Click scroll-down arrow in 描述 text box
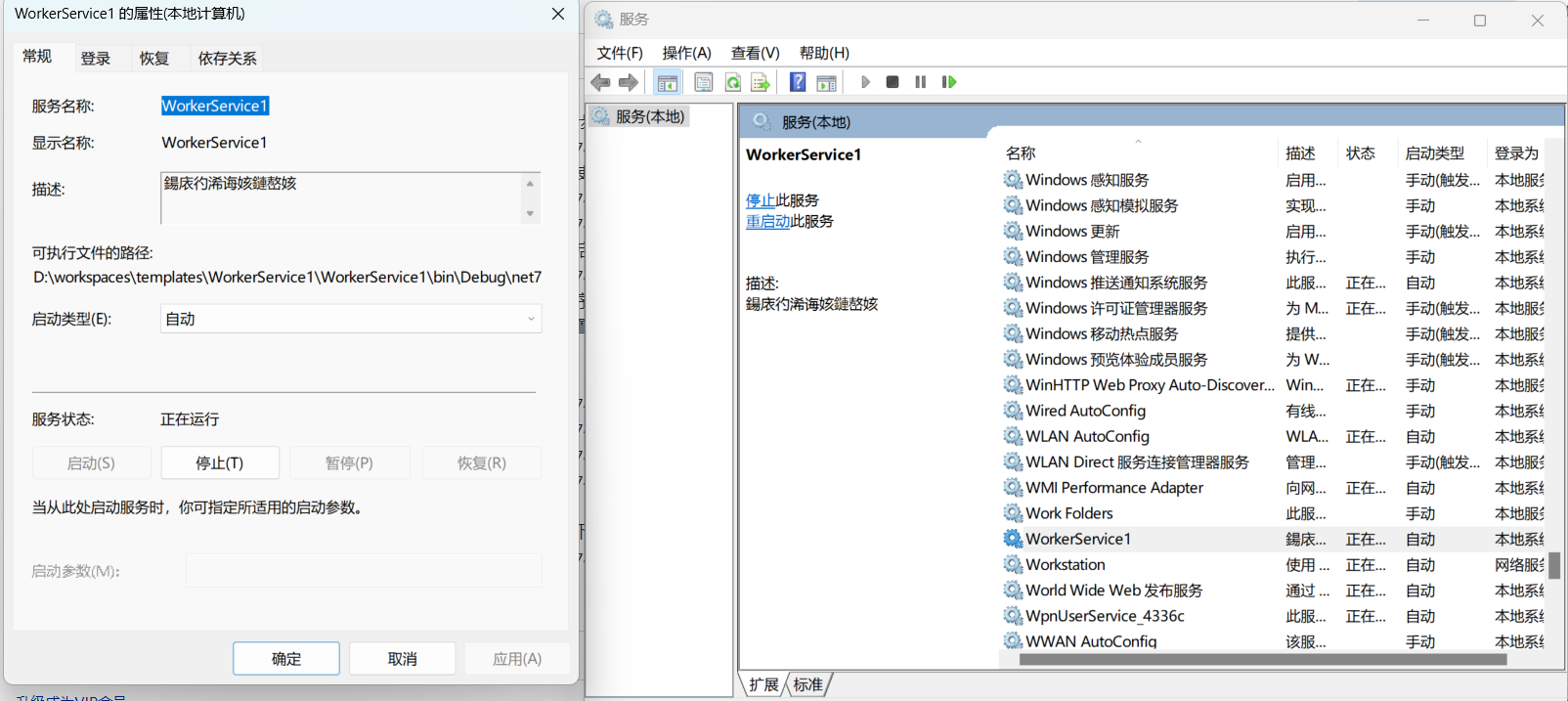 pyautogui.click(x=530, y=213)
